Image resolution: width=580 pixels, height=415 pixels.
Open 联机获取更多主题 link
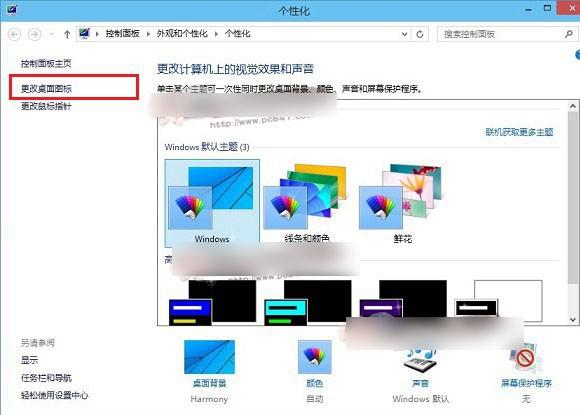(519, 132)
